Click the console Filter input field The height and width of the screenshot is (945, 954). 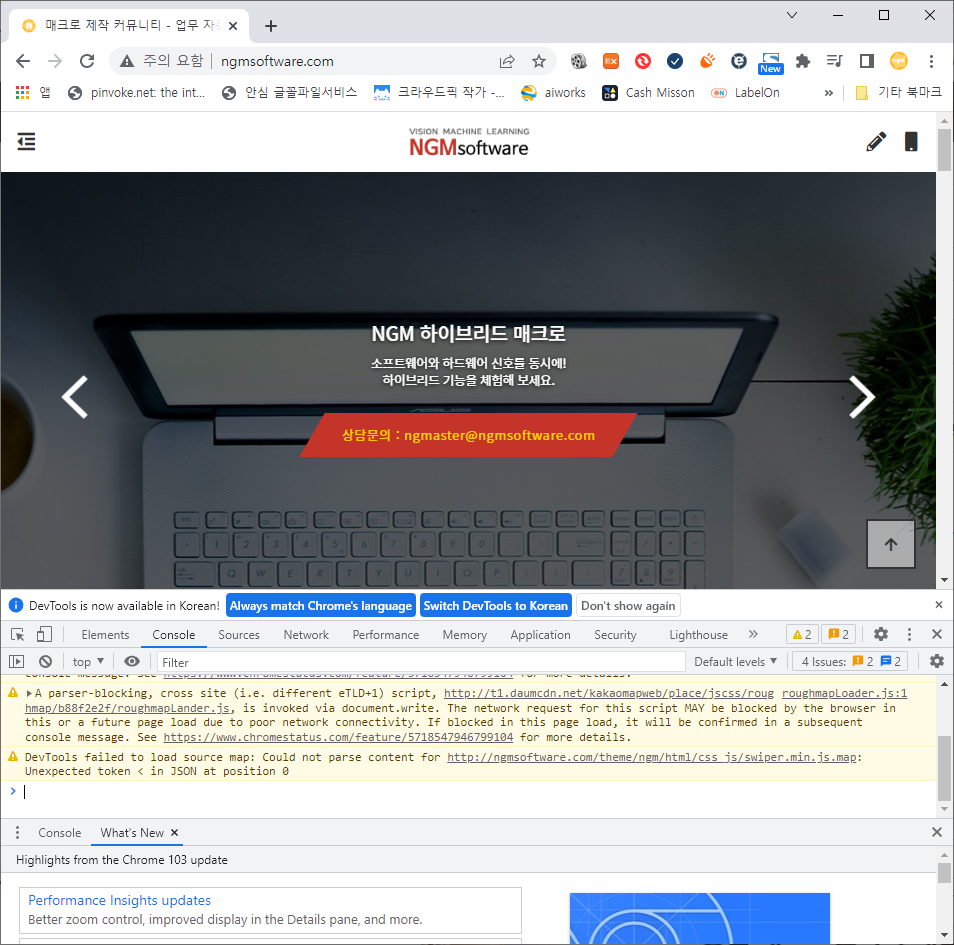[421, 662]
